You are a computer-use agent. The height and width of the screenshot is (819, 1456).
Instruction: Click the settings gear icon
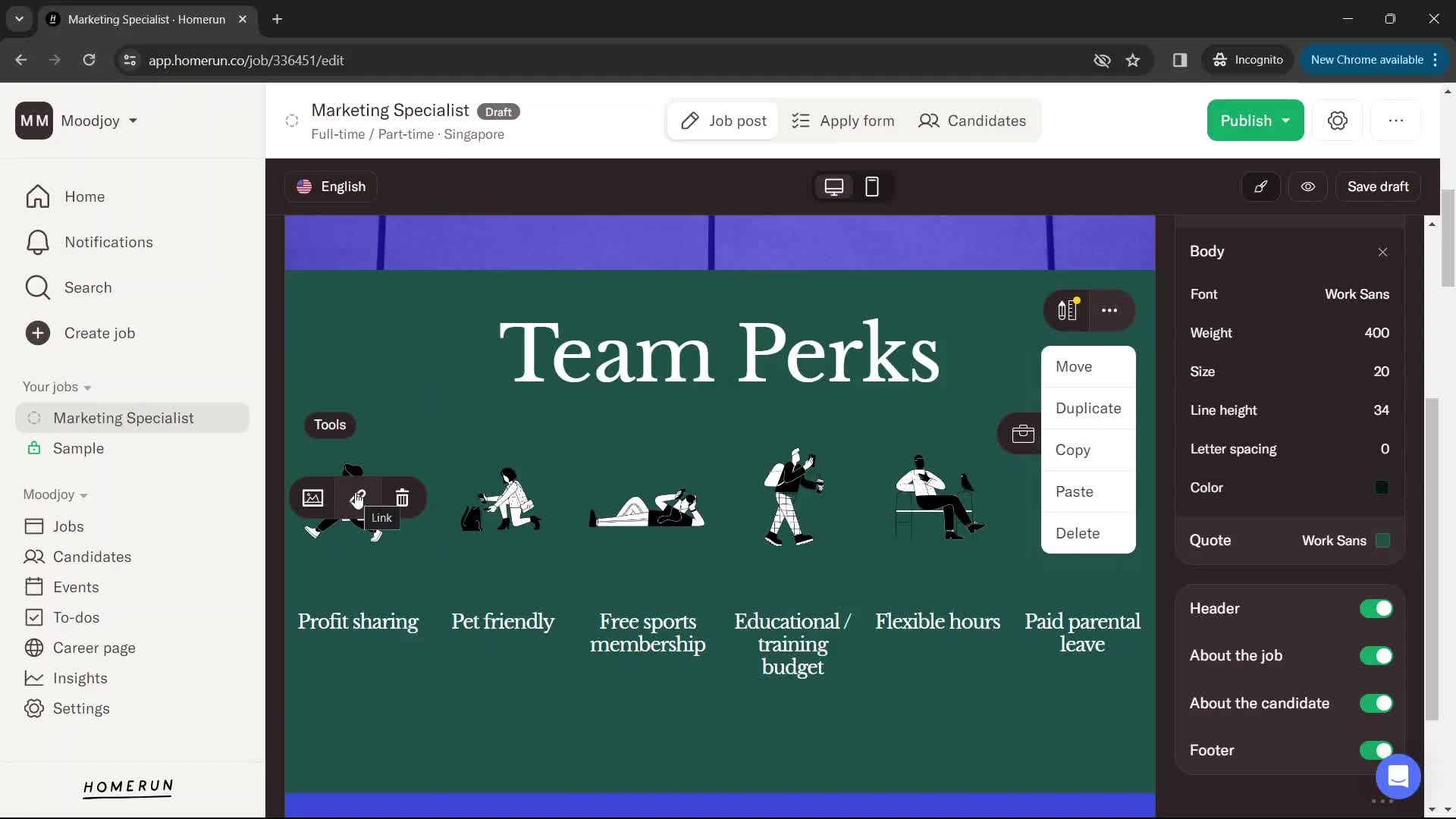[1338, 120]
